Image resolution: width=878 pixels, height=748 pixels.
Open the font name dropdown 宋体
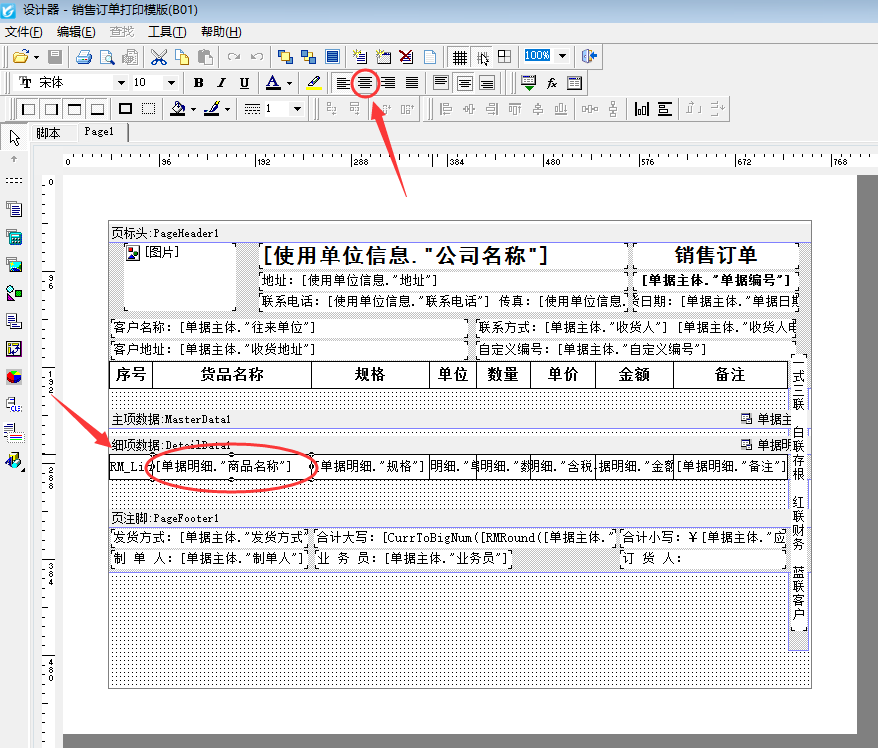[x=122, y=83]
